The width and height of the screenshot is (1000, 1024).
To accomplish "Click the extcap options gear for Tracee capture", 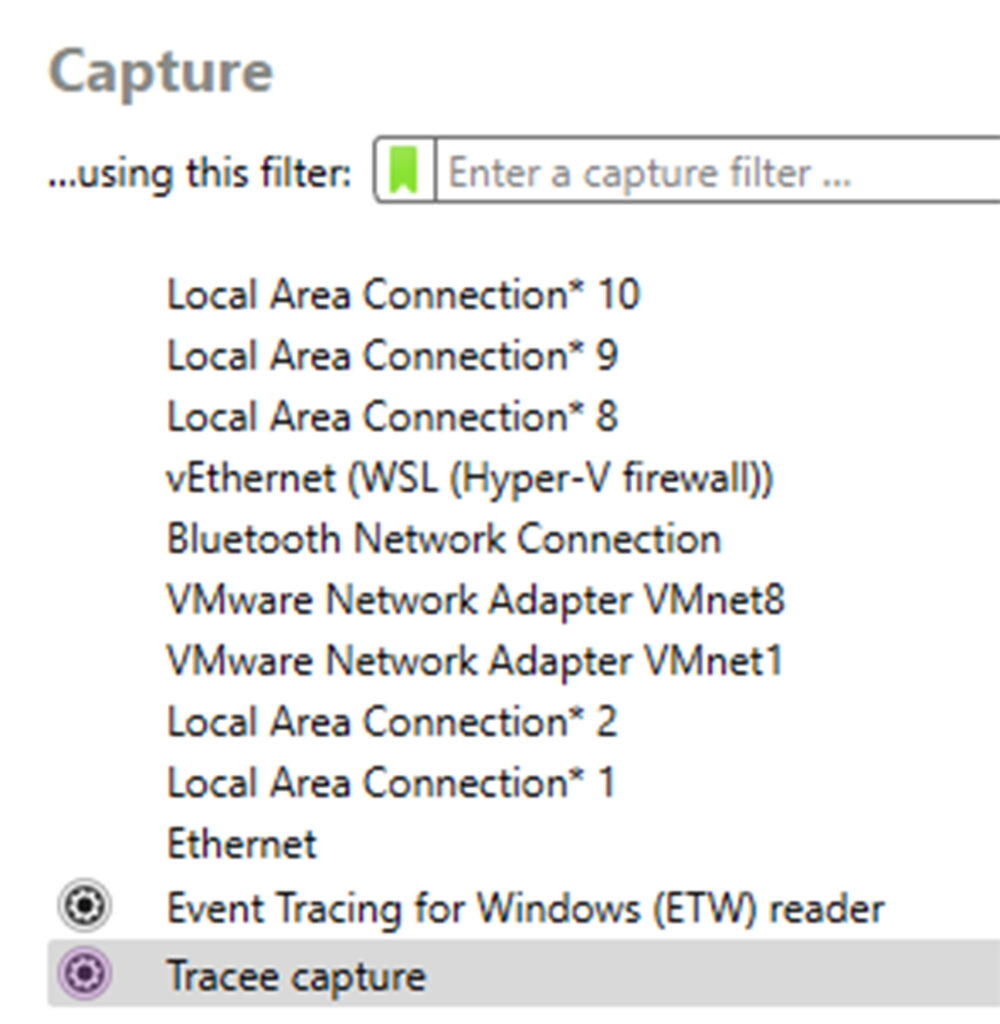I will 85,977.
